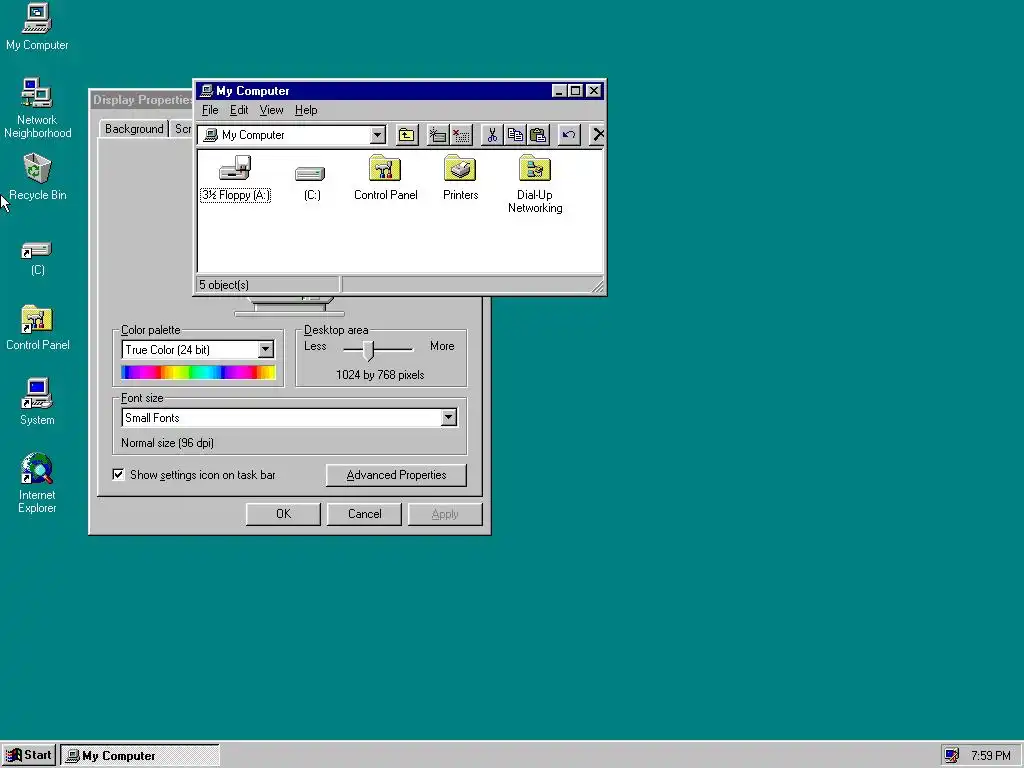1024x768 pixels.
Task: Click Map Network Drive toolbar icon
Action: click(x=437, y=135)
